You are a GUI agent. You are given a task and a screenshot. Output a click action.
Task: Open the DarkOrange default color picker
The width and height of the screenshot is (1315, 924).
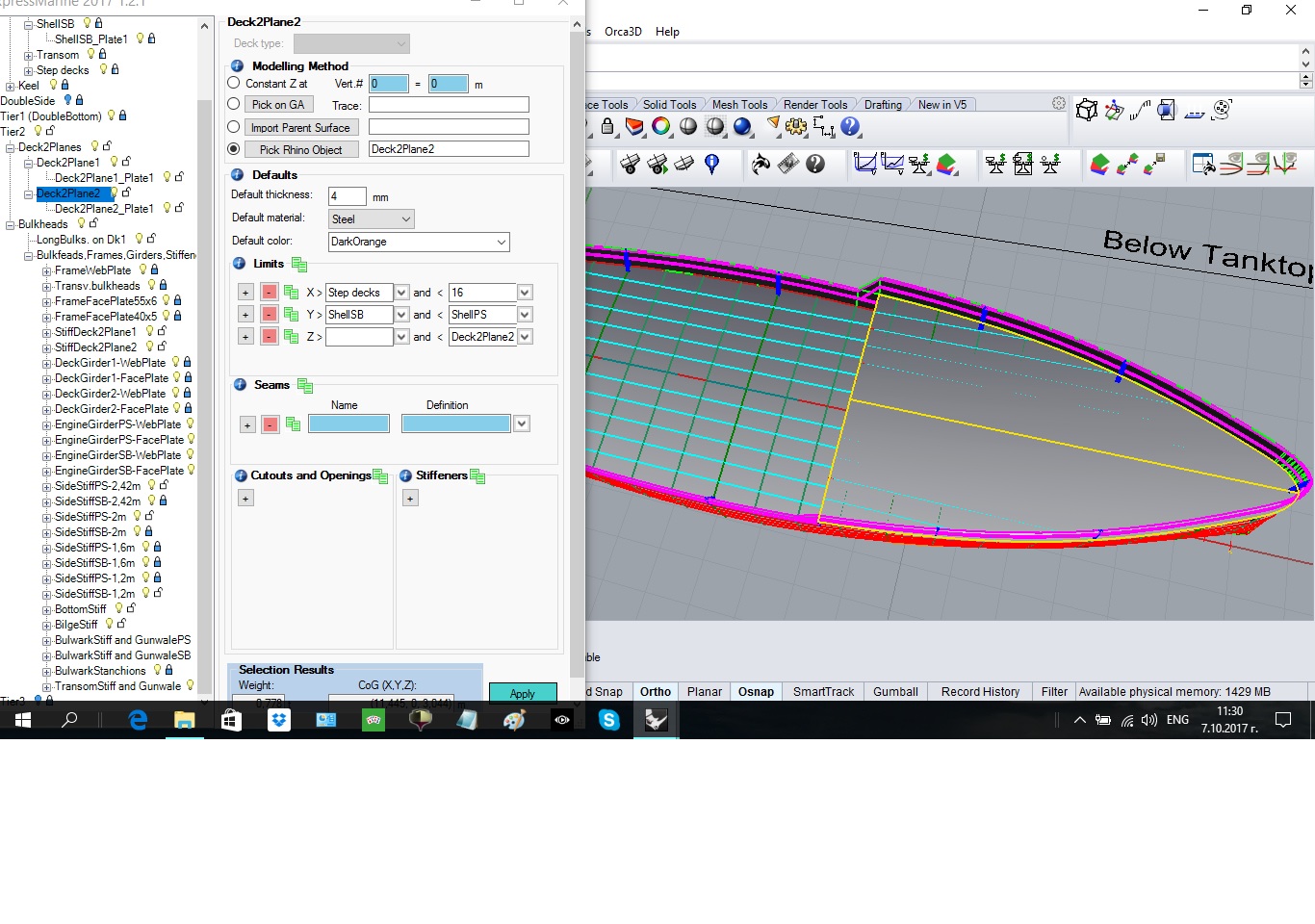[x=419, y=242]
